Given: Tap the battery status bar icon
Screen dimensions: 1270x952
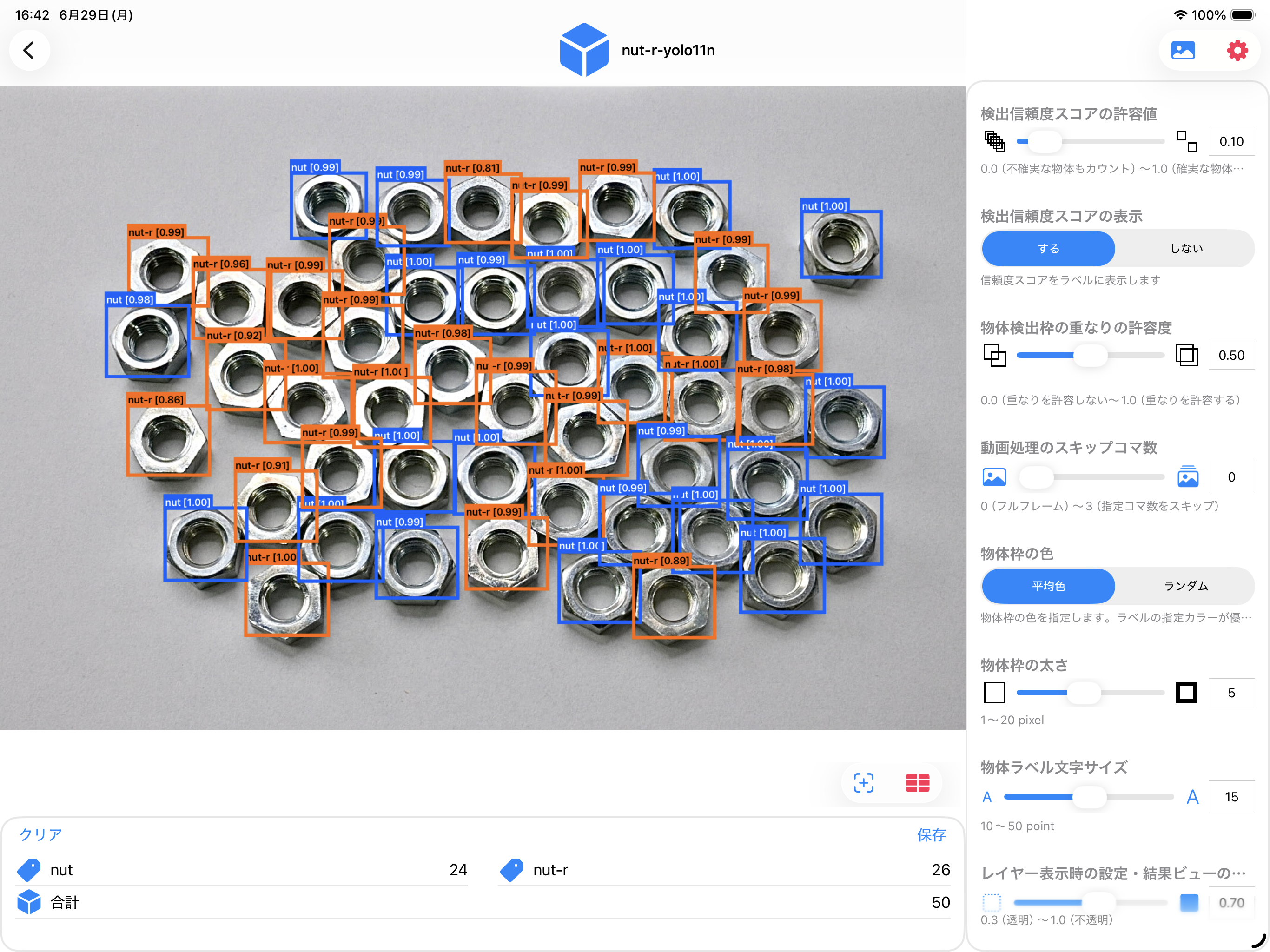Looking at the screenshot, I should (x=1243, y=15).
